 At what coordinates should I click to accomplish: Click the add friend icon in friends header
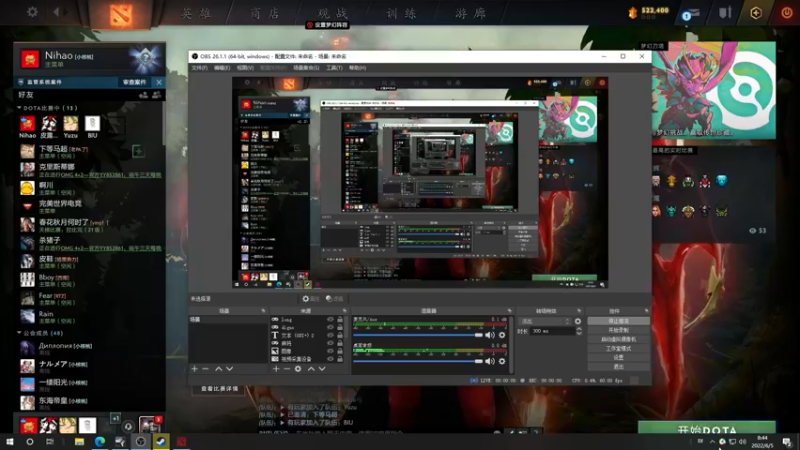pyautogui.click(x=143, y=95)
